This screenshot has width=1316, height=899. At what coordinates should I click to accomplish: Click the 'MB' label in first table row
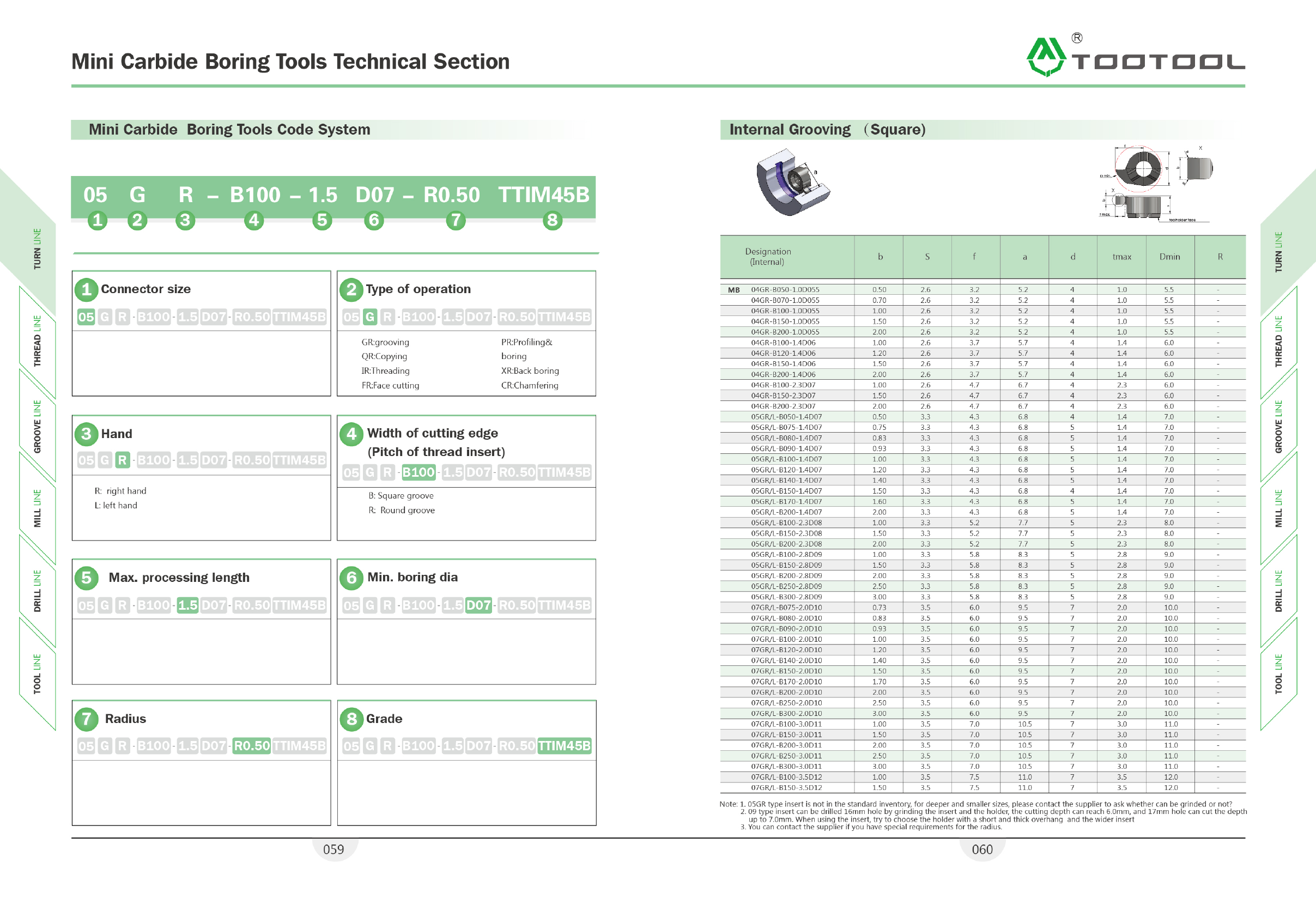tap(734, 290)
